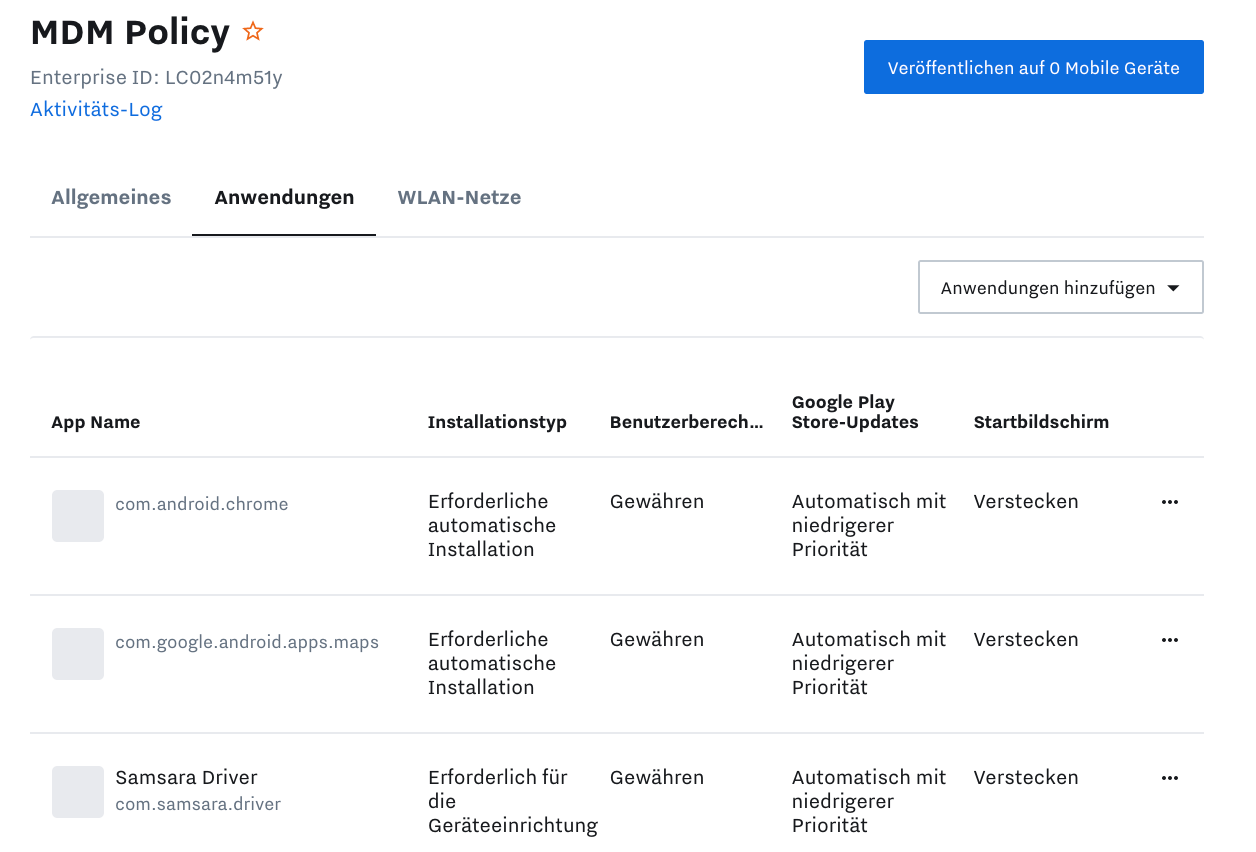Click the favorite star next to MDM Policy
The height and width of the screenshot is (852, 1256).
pyautogui.click(x=253, y=32)
